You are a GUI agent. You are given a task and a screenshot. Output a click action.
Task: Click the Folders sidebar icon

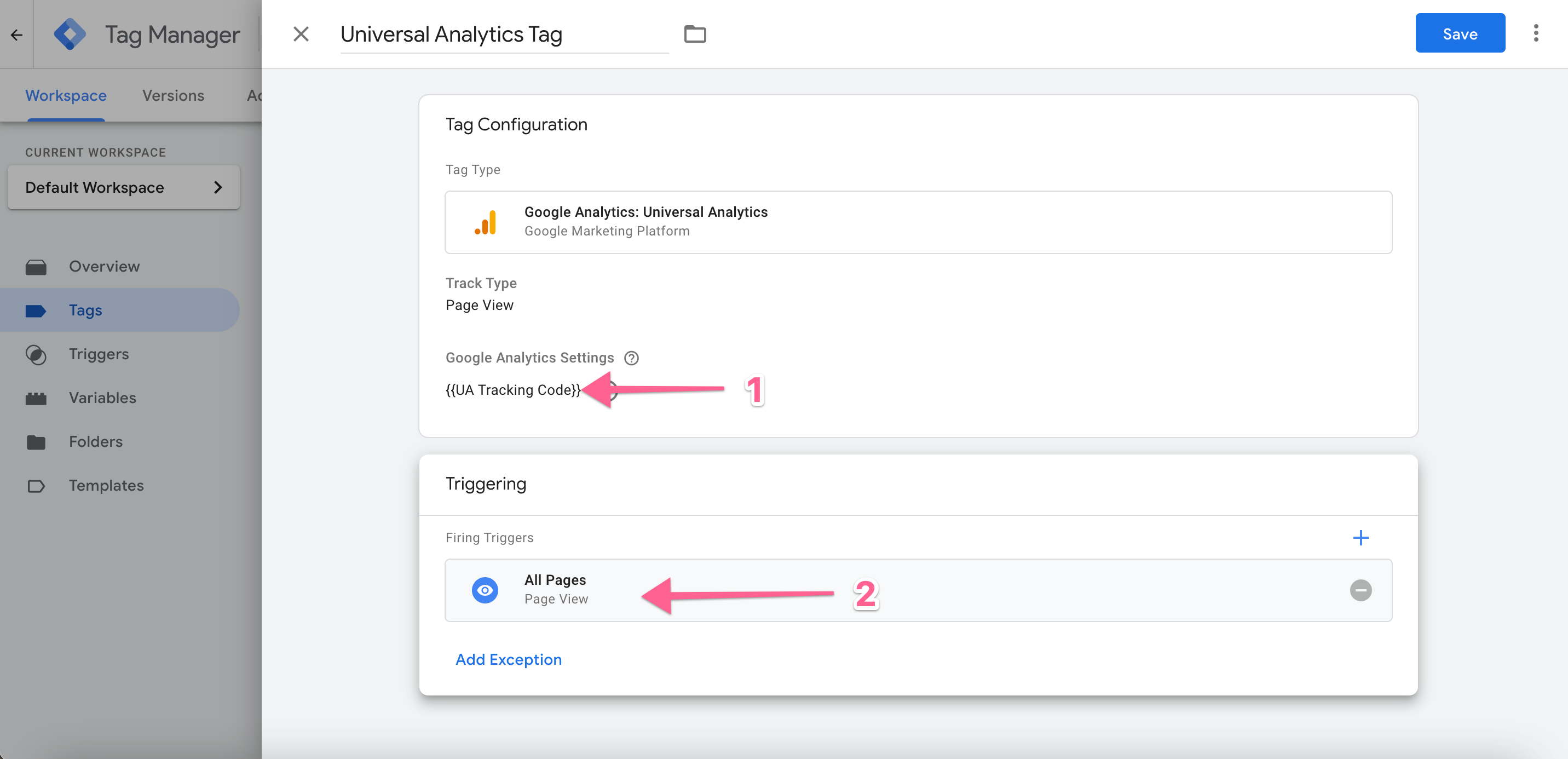[x=36, y=442]
